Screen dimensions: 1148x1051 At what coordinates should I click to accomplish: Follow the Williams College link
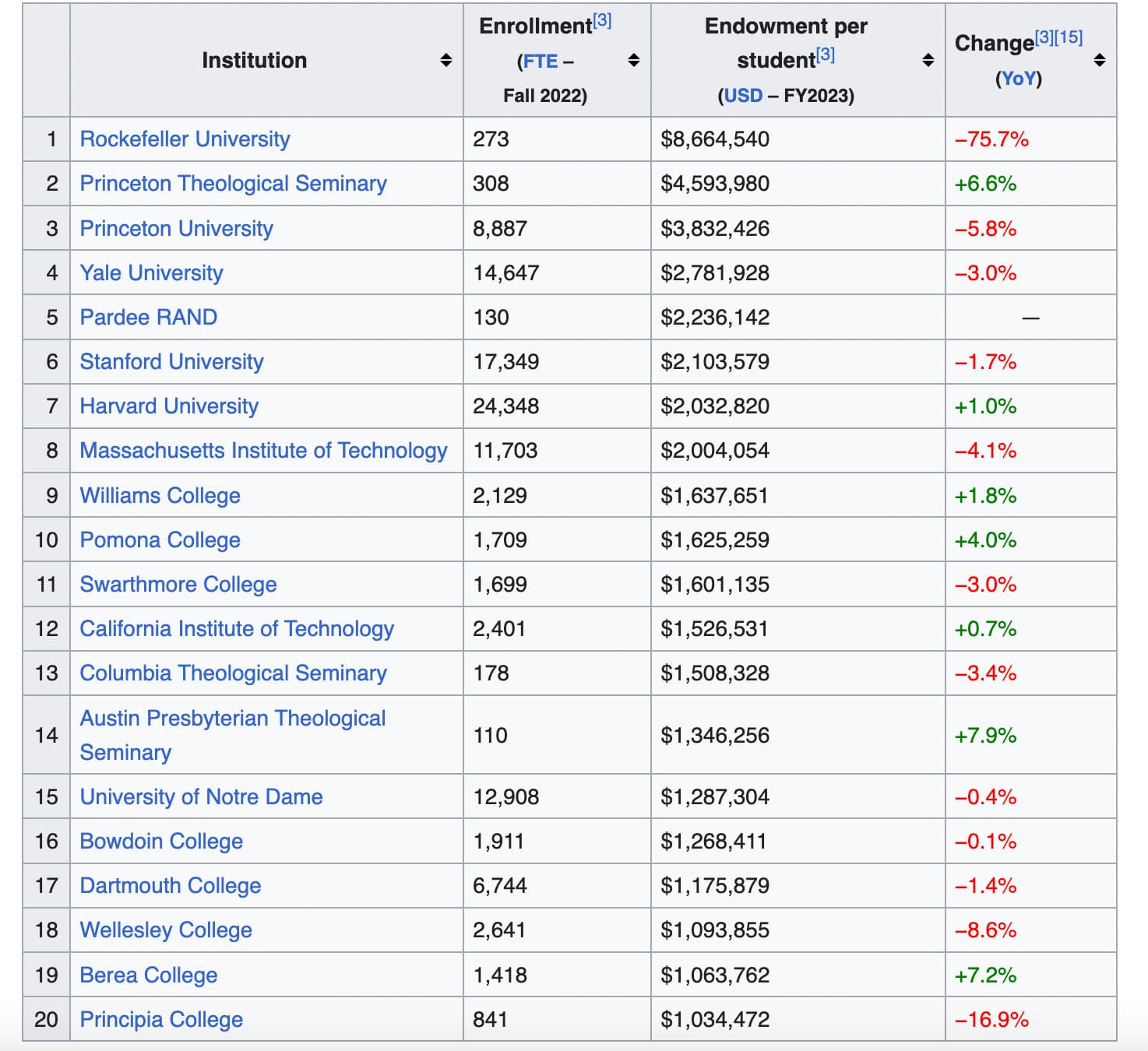(160, 496)
